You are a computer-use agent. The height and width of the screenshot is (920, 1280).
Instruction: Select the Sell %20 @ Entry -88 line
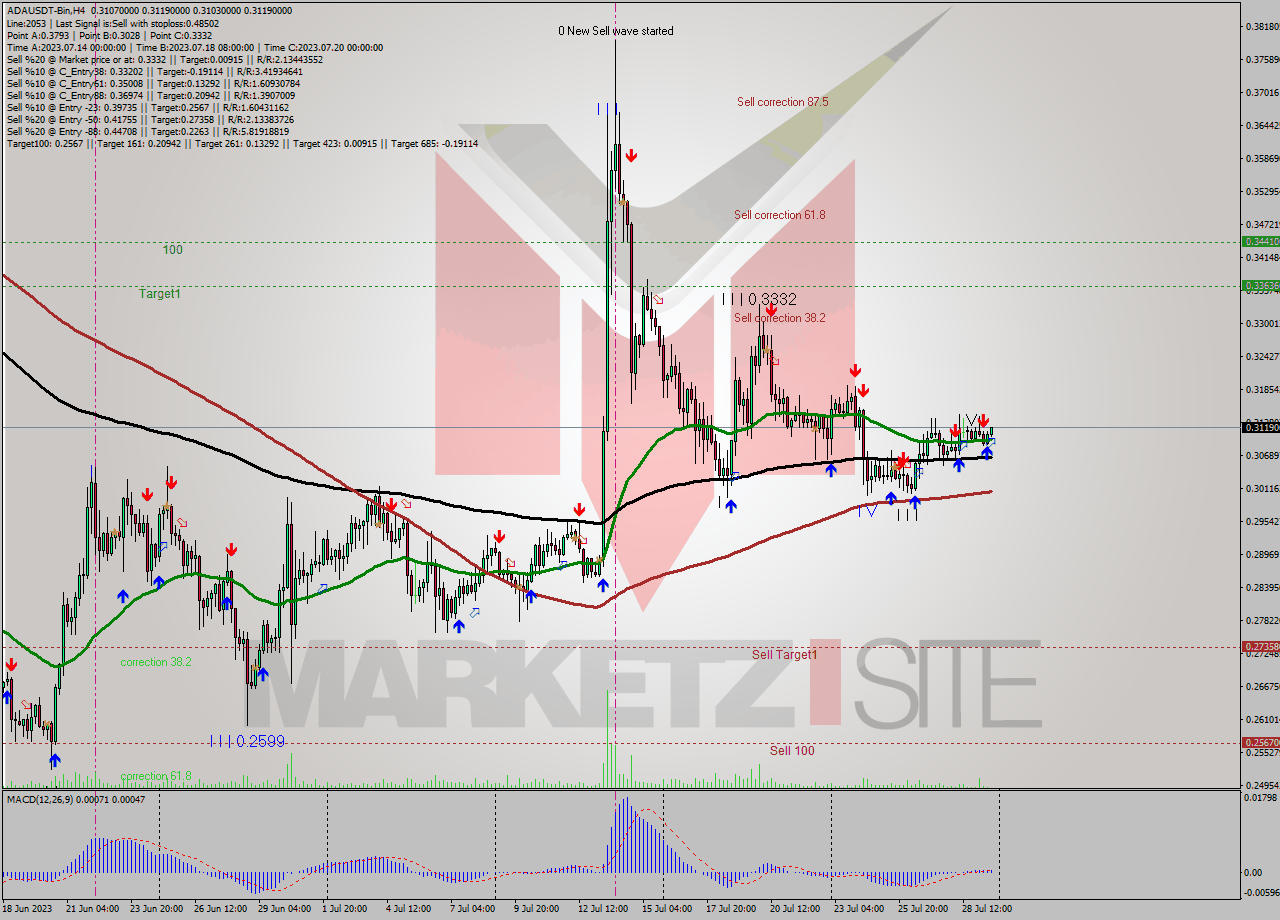148,131
